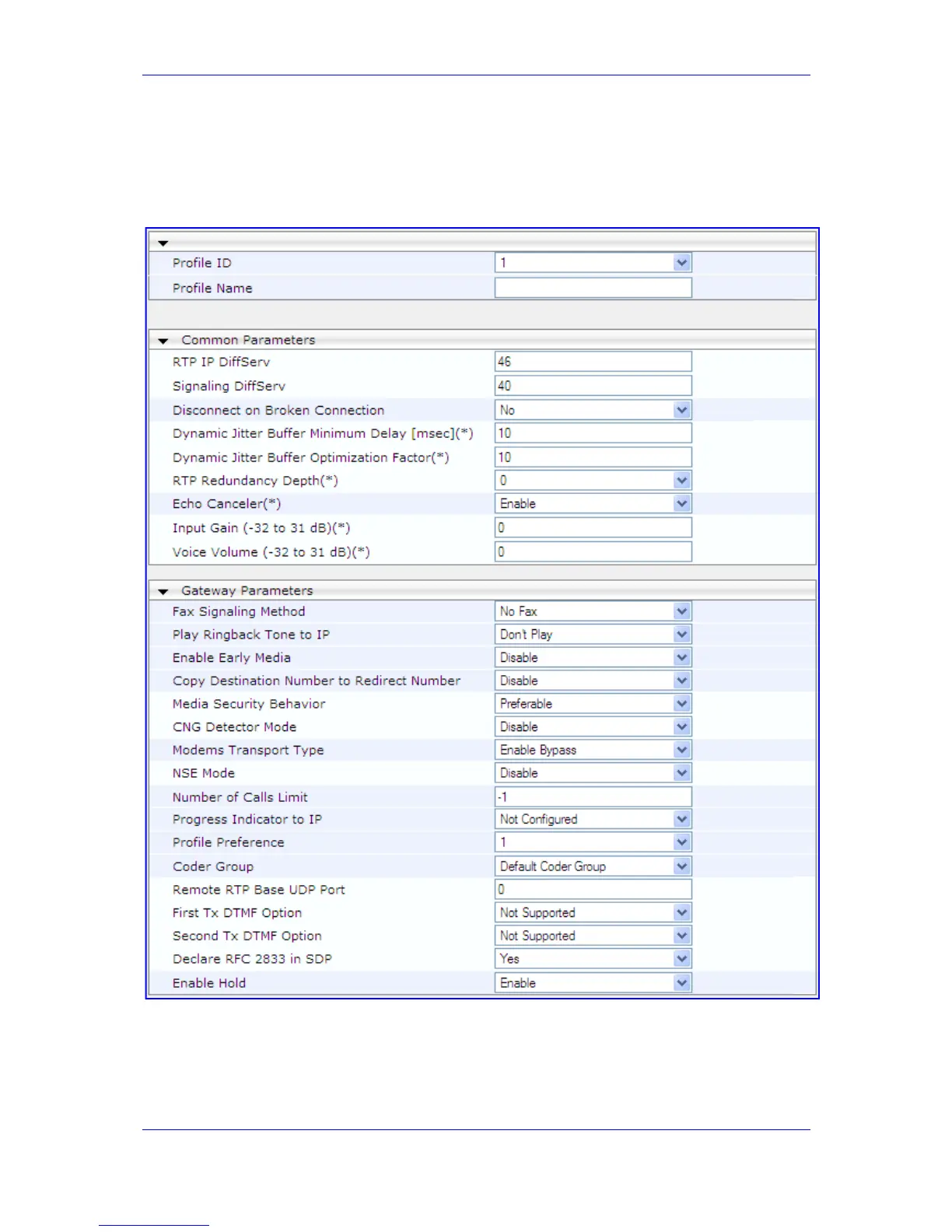Open the CNG Detector Mode dropdown
The image size is (952, 1232).
(x=593, y=727)
